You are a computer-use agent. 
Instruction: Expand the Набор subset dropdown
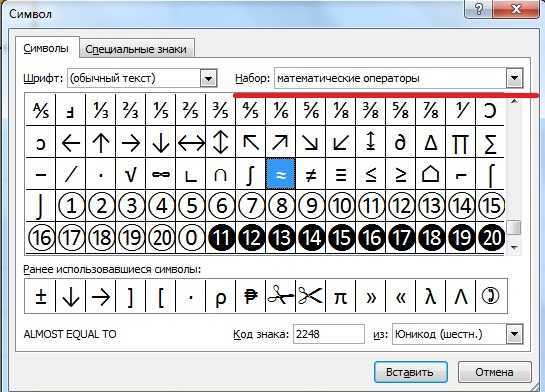pos(514,78)
